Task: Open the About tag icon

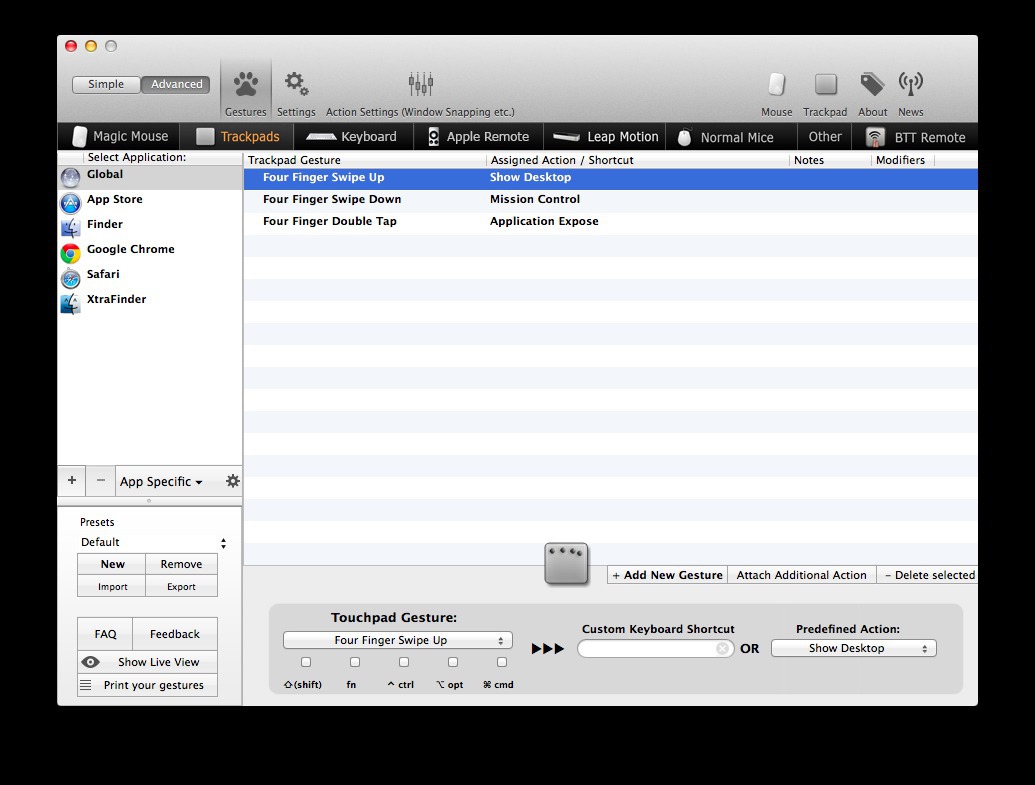Action: (872, 85)
